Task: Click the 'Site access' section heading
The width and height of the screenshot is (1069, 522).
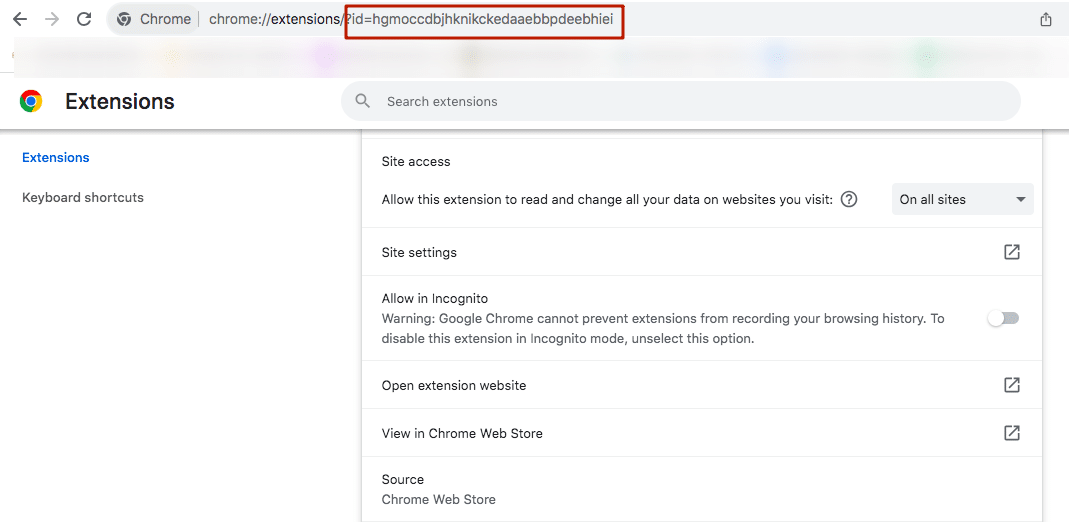Action: tap(416, 161)
